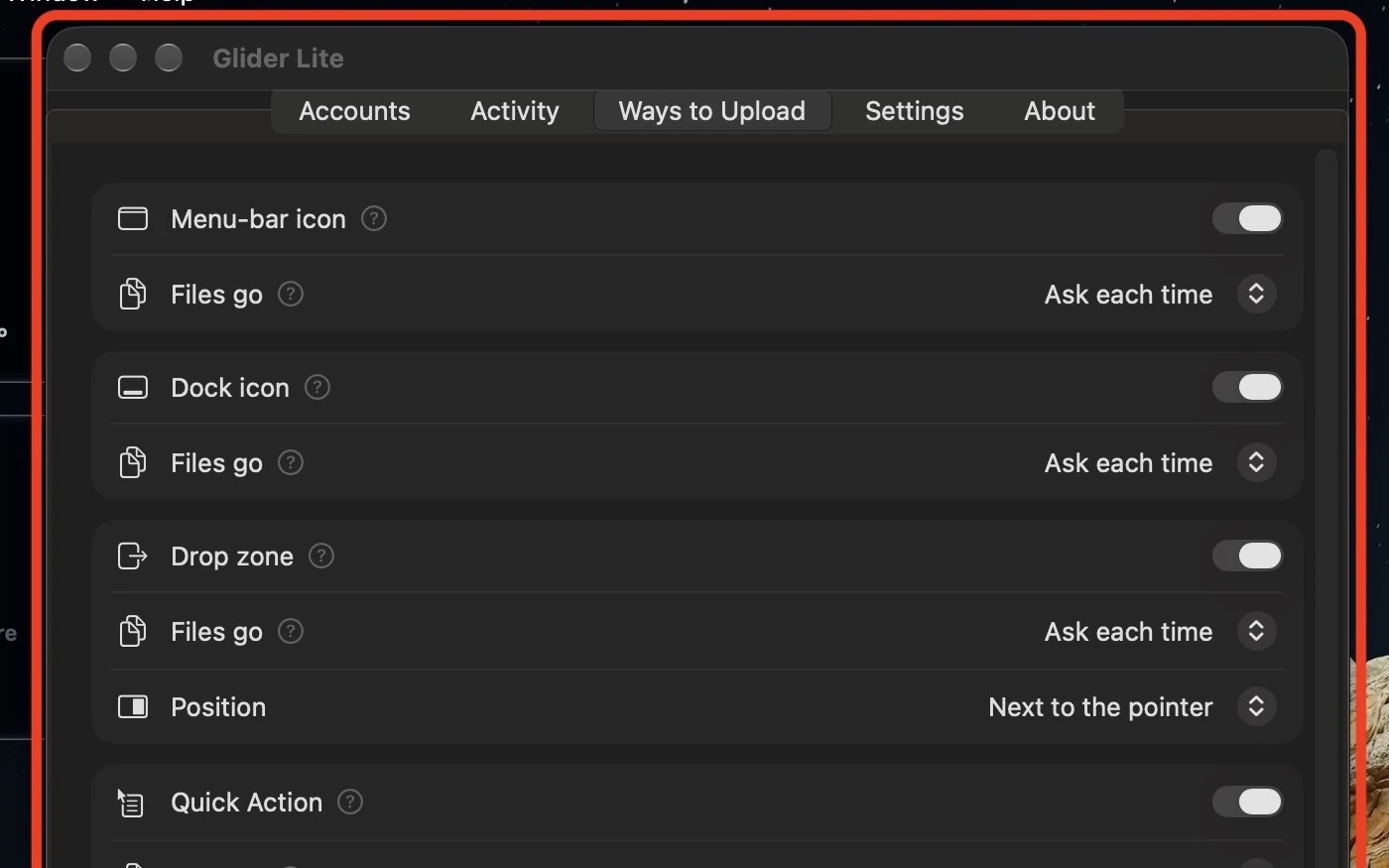Toggle the Drop zone switch
Image resolution: width=1389 pixels, height=868 pixels.
[1247, 556]
